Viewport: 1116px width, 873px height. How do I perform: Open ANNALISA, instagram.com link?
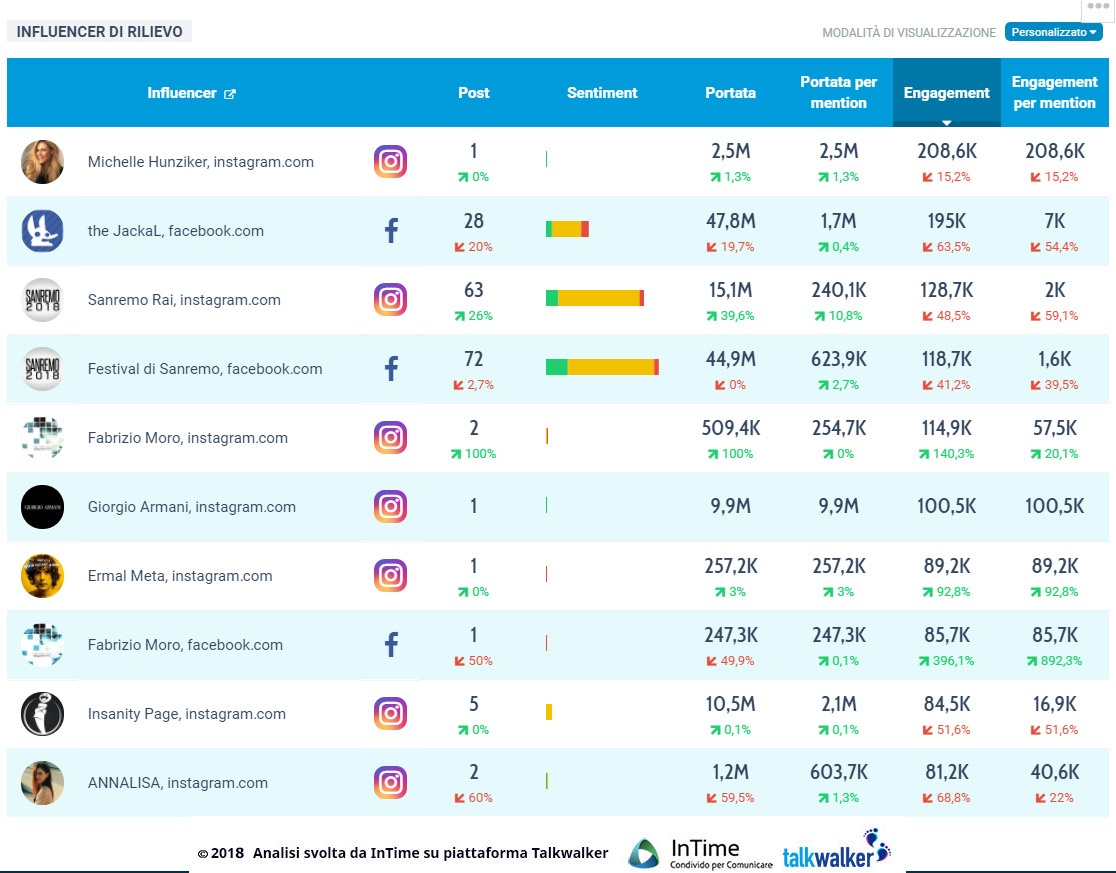coord(178,783)
